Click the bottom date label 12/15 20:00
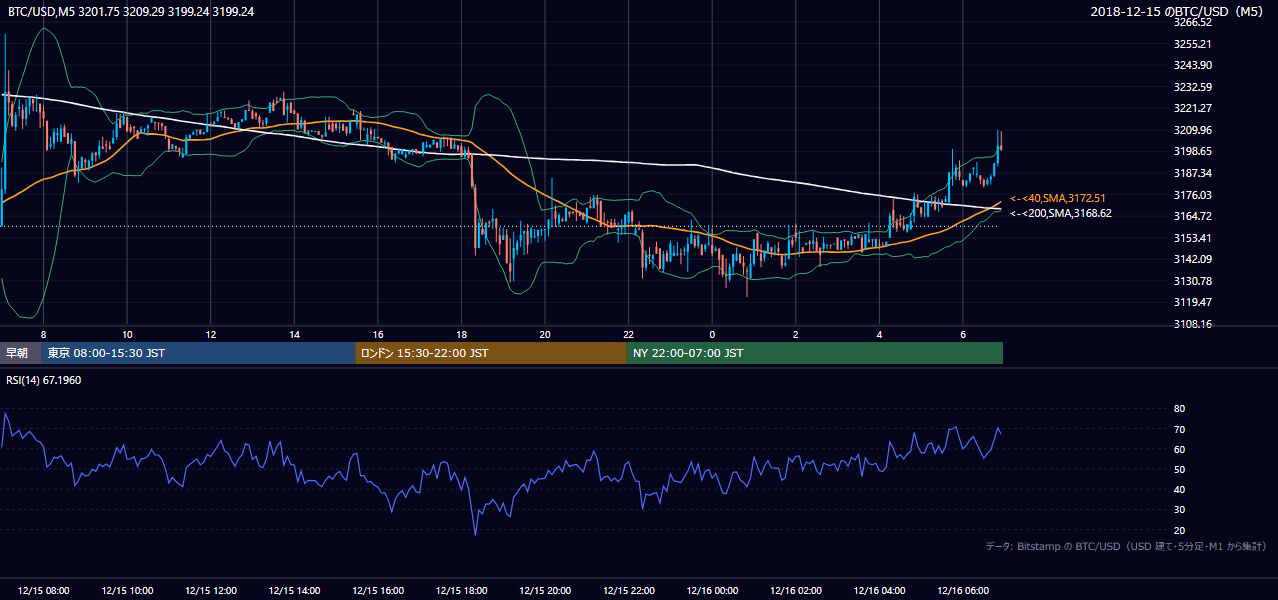Screen dimensions: 1278x600 [545, 591]
